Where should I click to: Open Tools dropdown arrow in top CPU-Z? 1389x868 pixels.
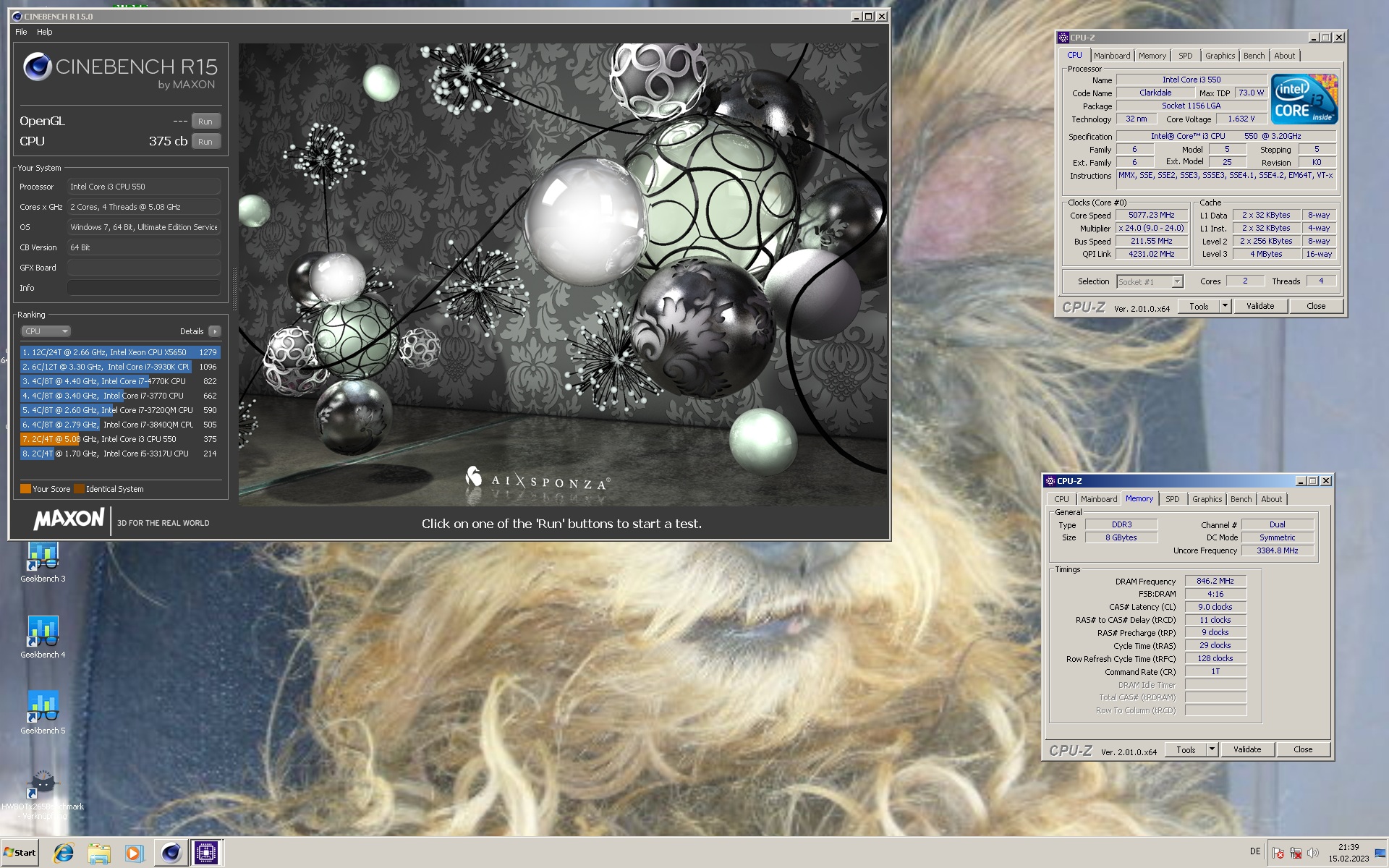point(1225,307)
